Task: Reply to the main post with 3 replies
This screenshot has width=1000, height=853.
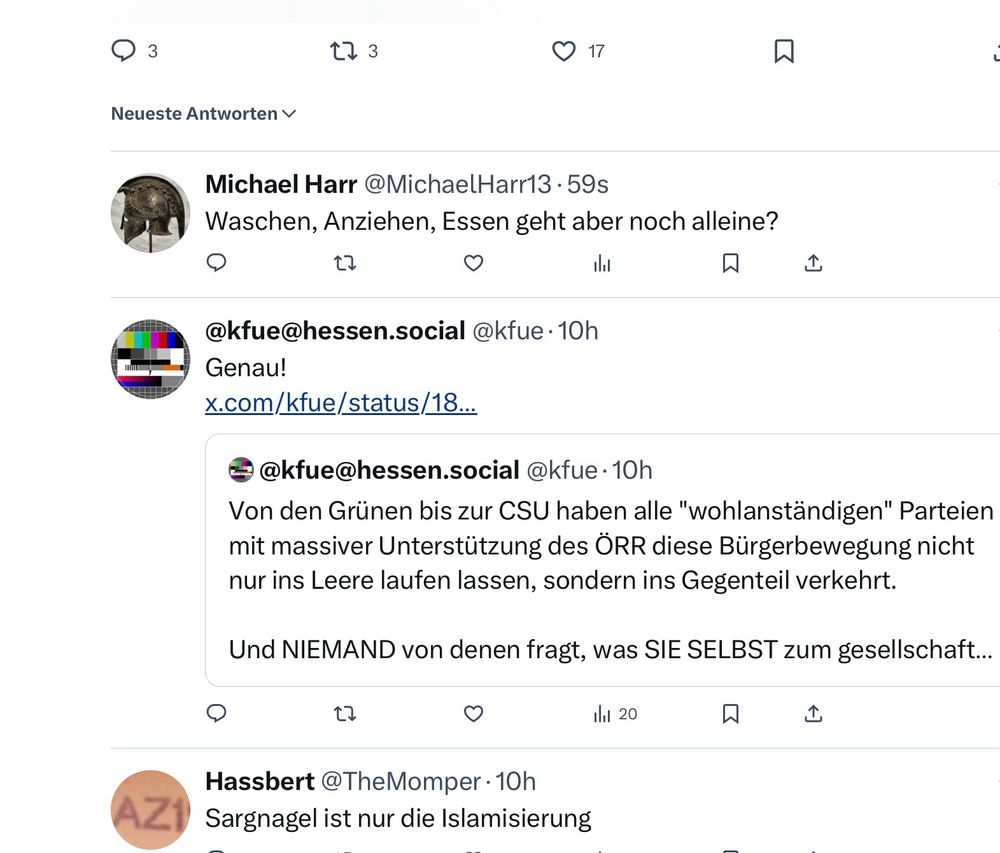Action: pos(123,51)
